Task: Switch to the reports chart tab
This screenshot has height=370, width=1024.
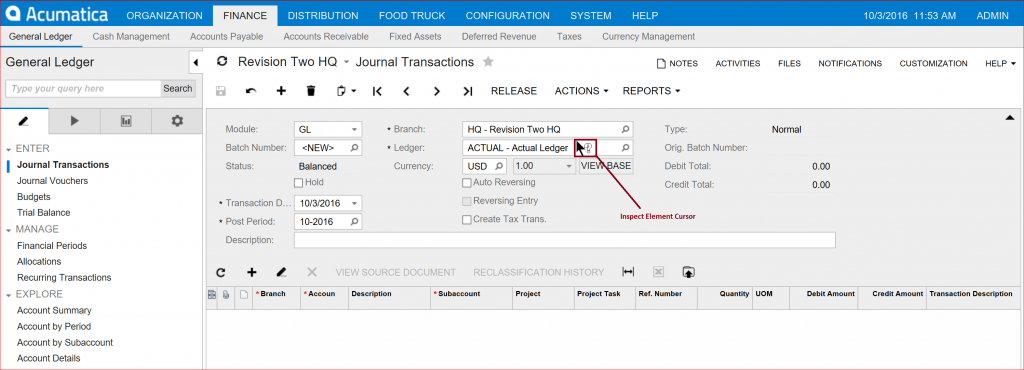Action: tap(126, 121)
